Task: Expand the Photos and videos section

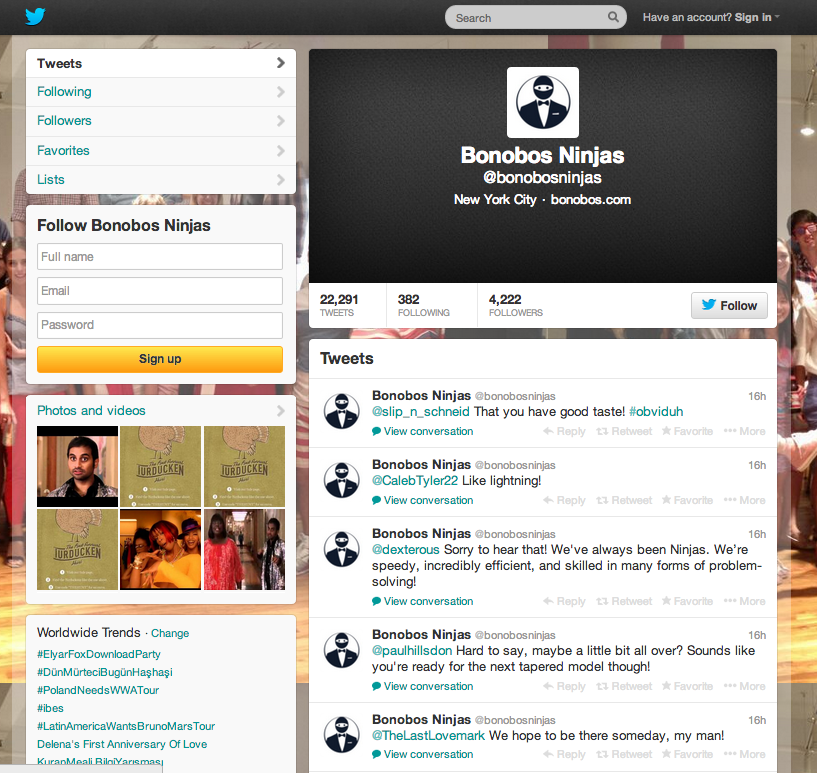Action: point(160,410)
